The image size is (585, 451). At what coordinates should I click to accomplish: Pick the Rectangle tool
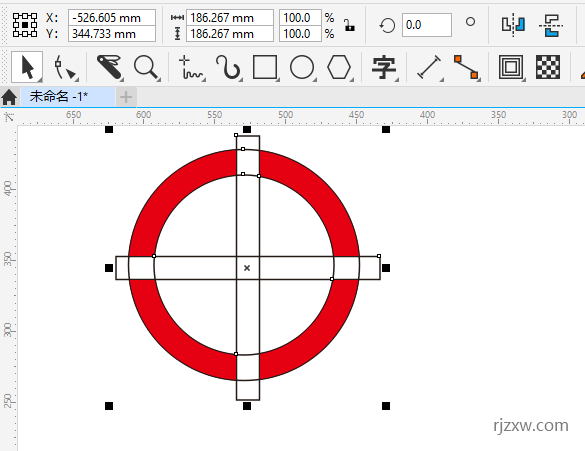[x=265, y=67]
